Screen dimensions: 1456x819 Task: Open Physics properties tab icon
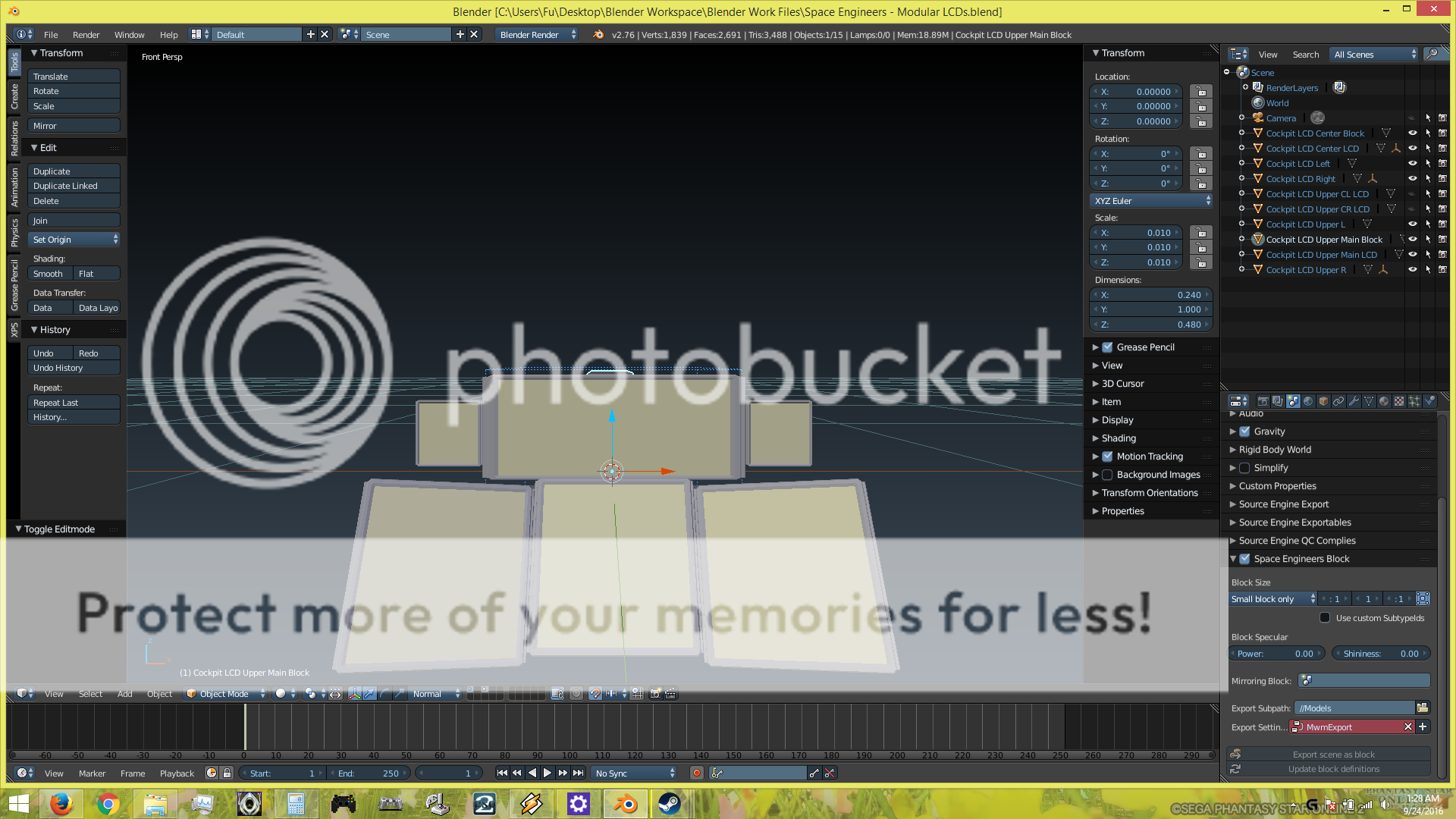pyautogui.click(x=1429, y=401)
